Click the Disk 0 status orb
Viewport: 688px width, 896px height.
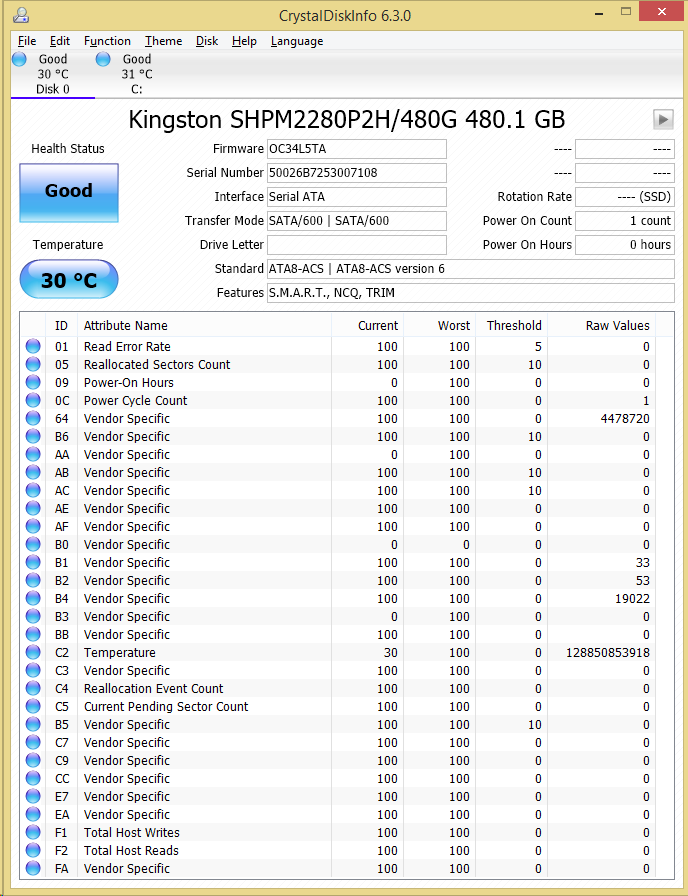19,59
